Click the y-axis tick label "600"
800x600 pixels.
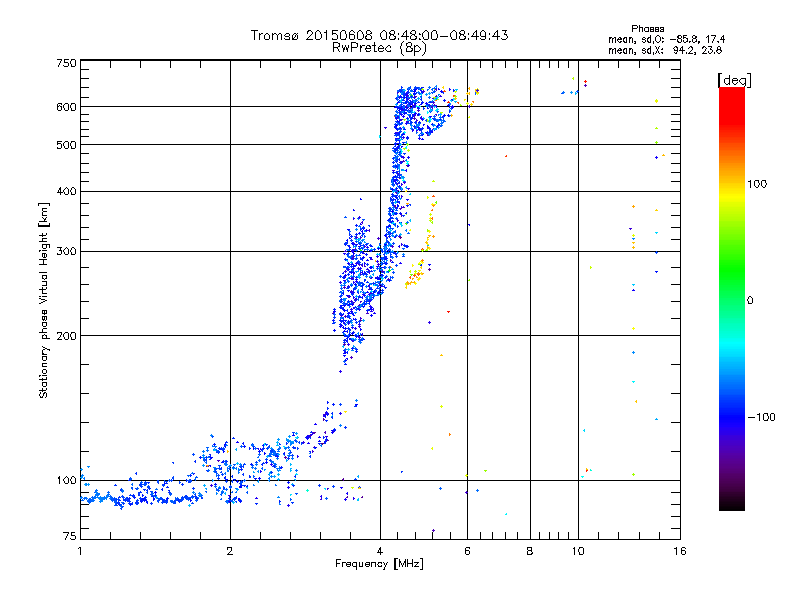click(66, 107)
